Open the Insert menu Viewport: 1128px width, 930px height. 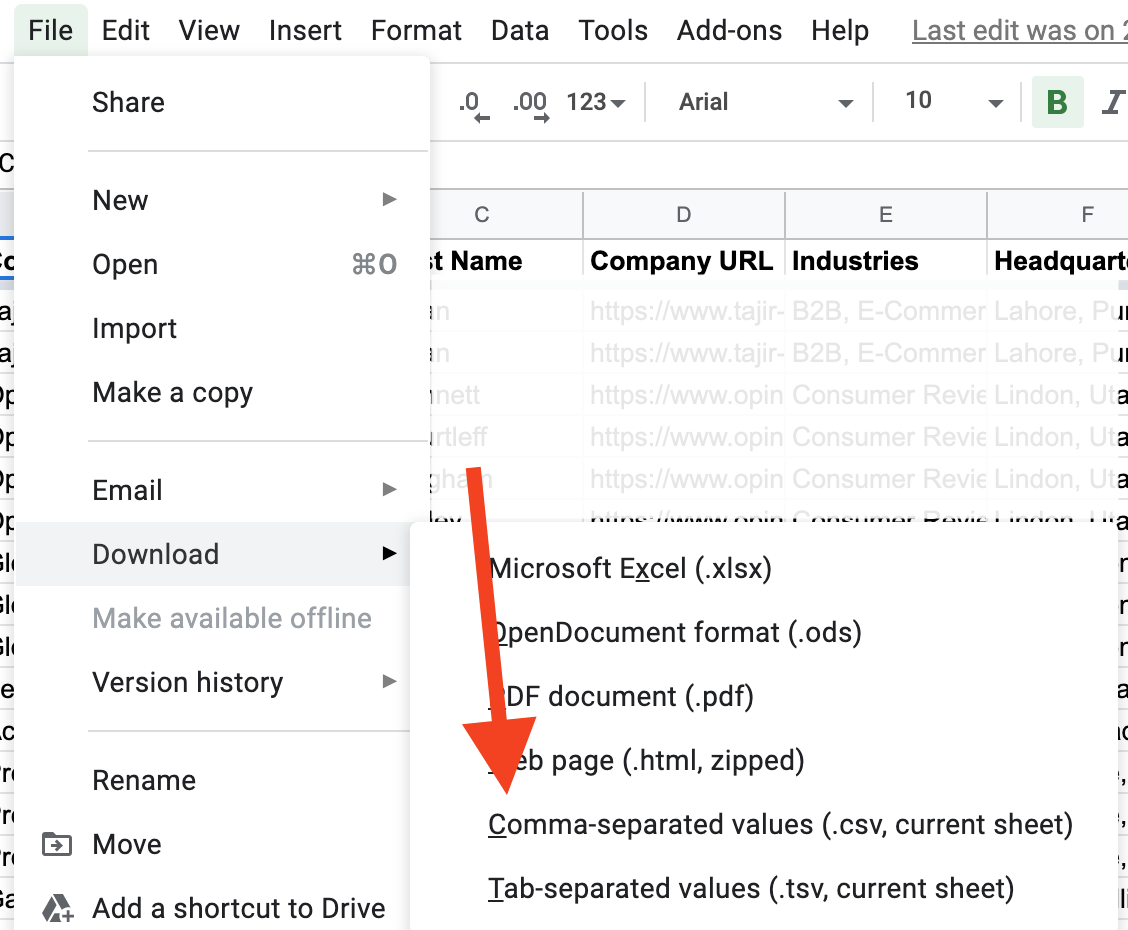coord(305,31)
